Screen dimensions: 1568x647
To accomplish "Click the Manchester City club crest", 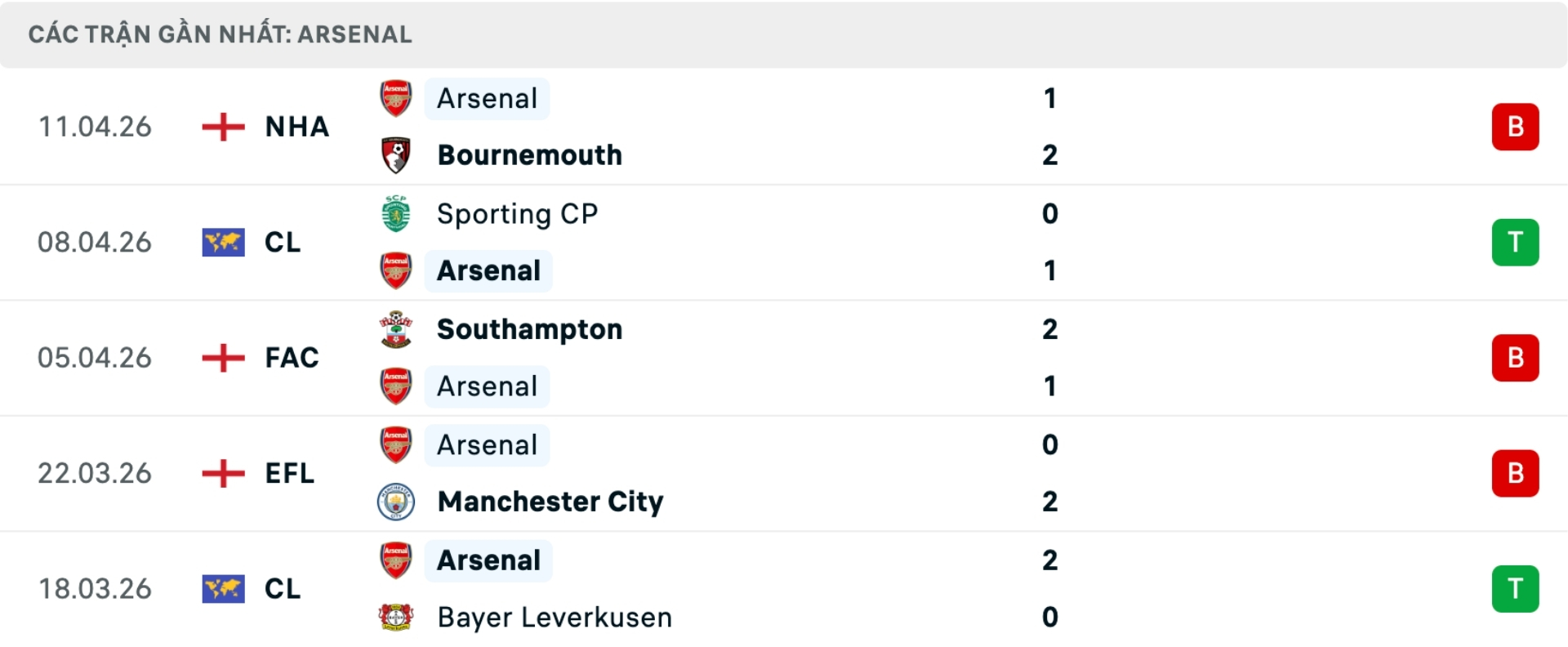I will click(396, 502).
